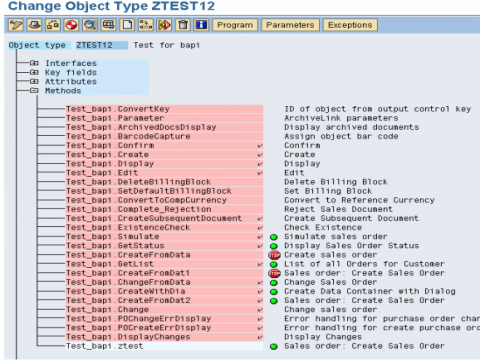Click green dot for List of all Orders
The image size is (480, 360).
[x=274, y=264]
